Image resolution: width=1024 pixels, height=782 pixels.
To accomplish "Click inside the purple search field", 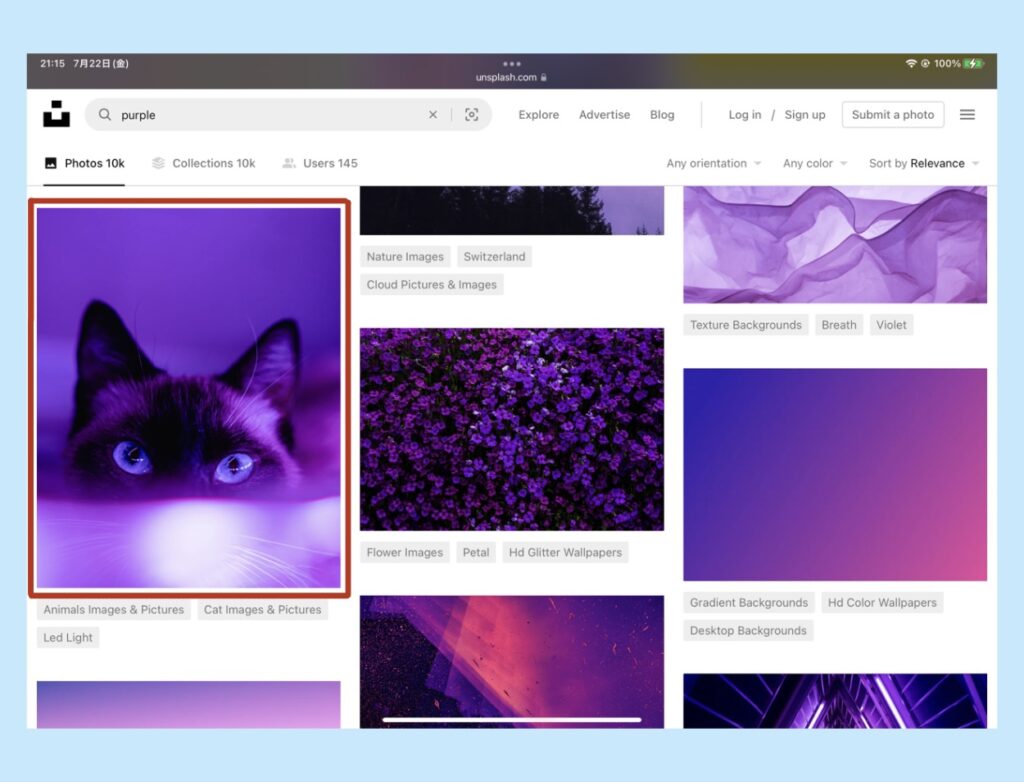I will click(x=288, y=115).
